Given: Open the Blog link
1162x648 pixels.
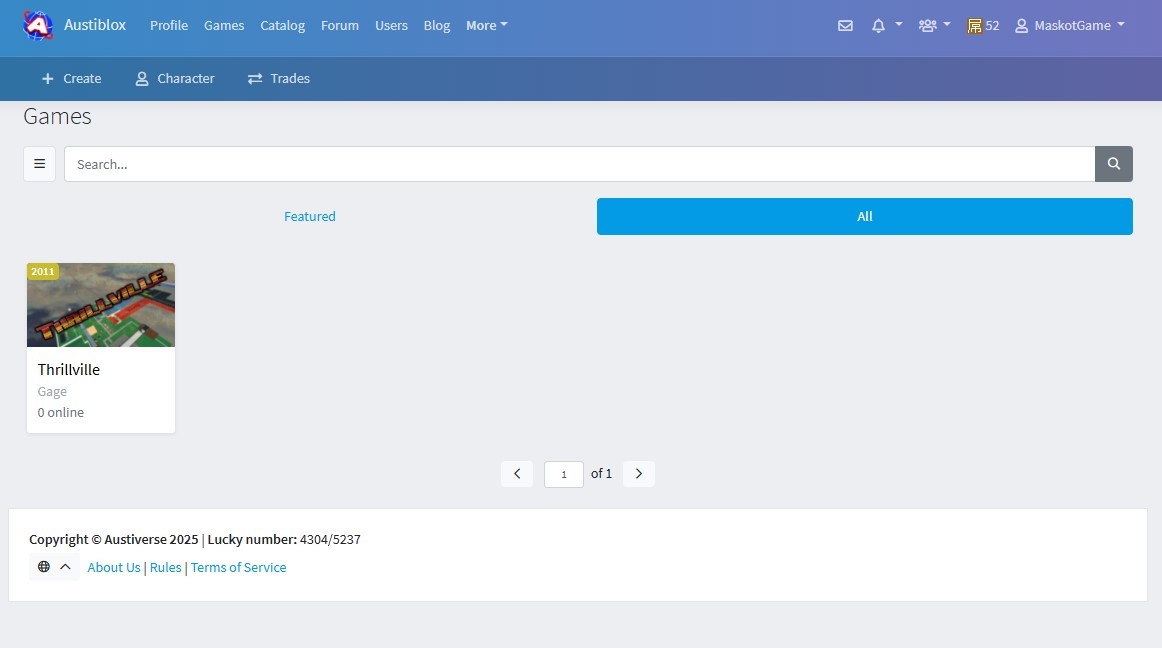Looking at the screenshot, I should tap(436, 25).
